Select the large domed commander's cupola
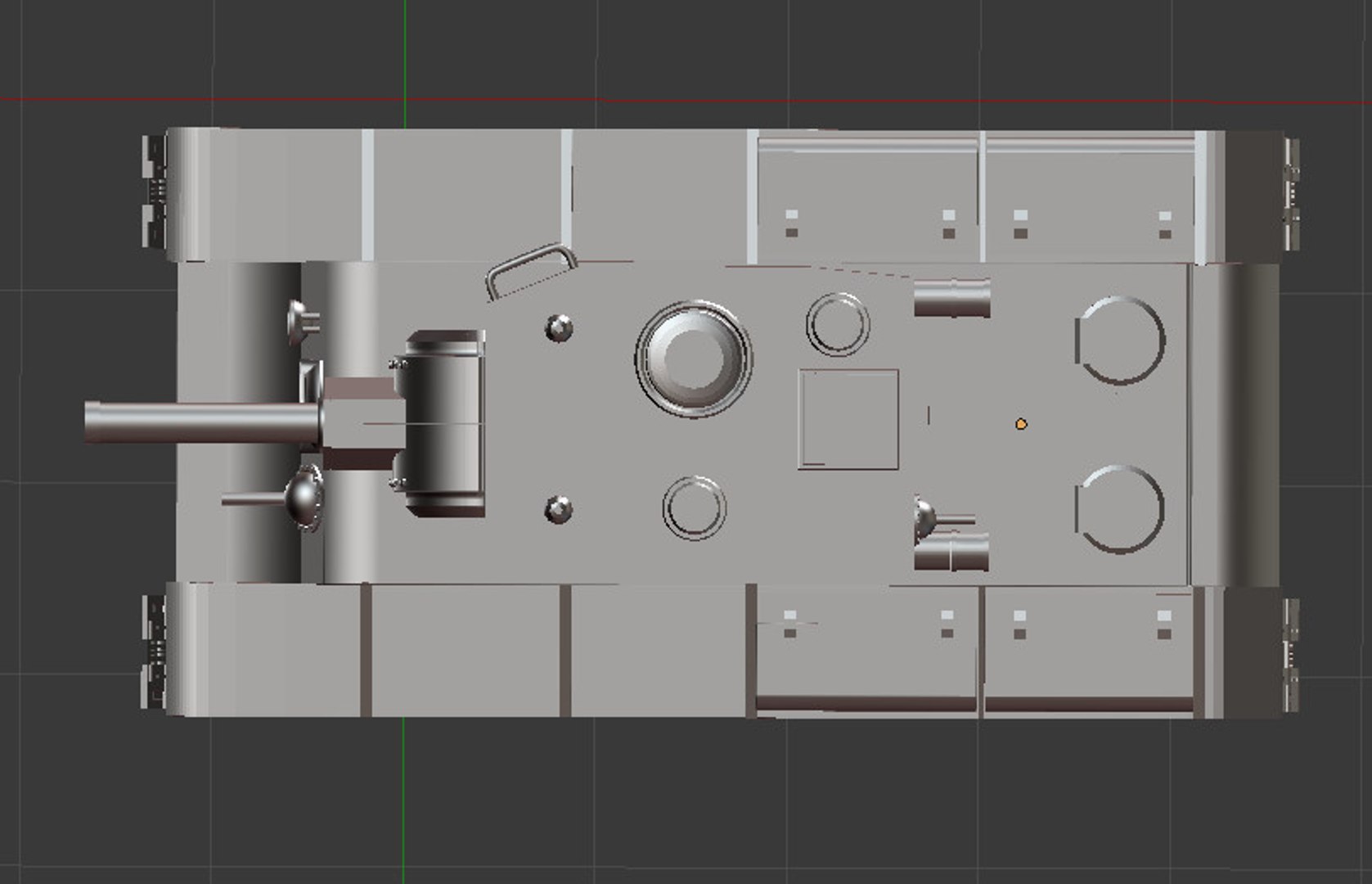The image size is (1372, 884). click(694, 359)
